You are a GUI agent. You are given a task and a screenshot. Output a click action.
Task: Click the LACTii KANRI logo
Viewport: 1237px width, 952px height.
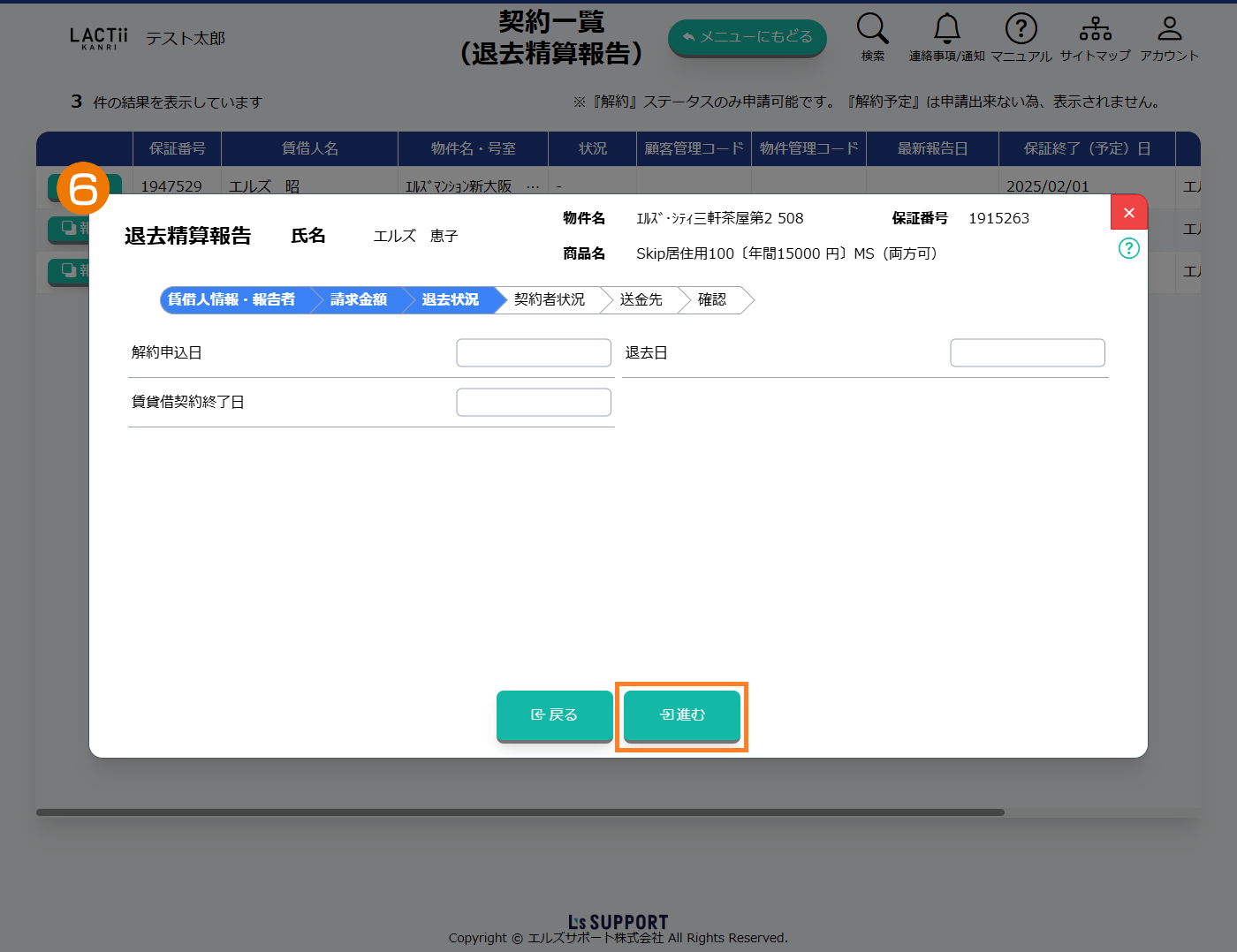98,38
